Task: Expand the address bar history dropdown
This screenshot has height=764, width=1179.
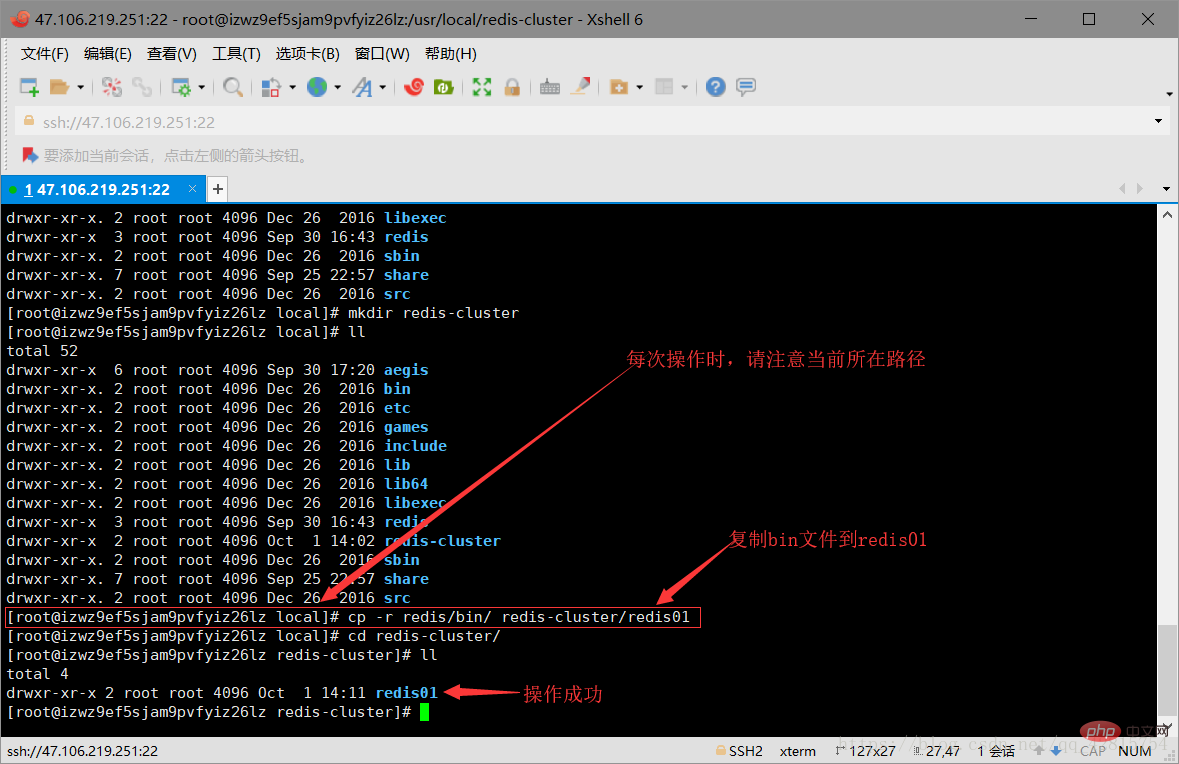Action: (x=1158, y=121)
